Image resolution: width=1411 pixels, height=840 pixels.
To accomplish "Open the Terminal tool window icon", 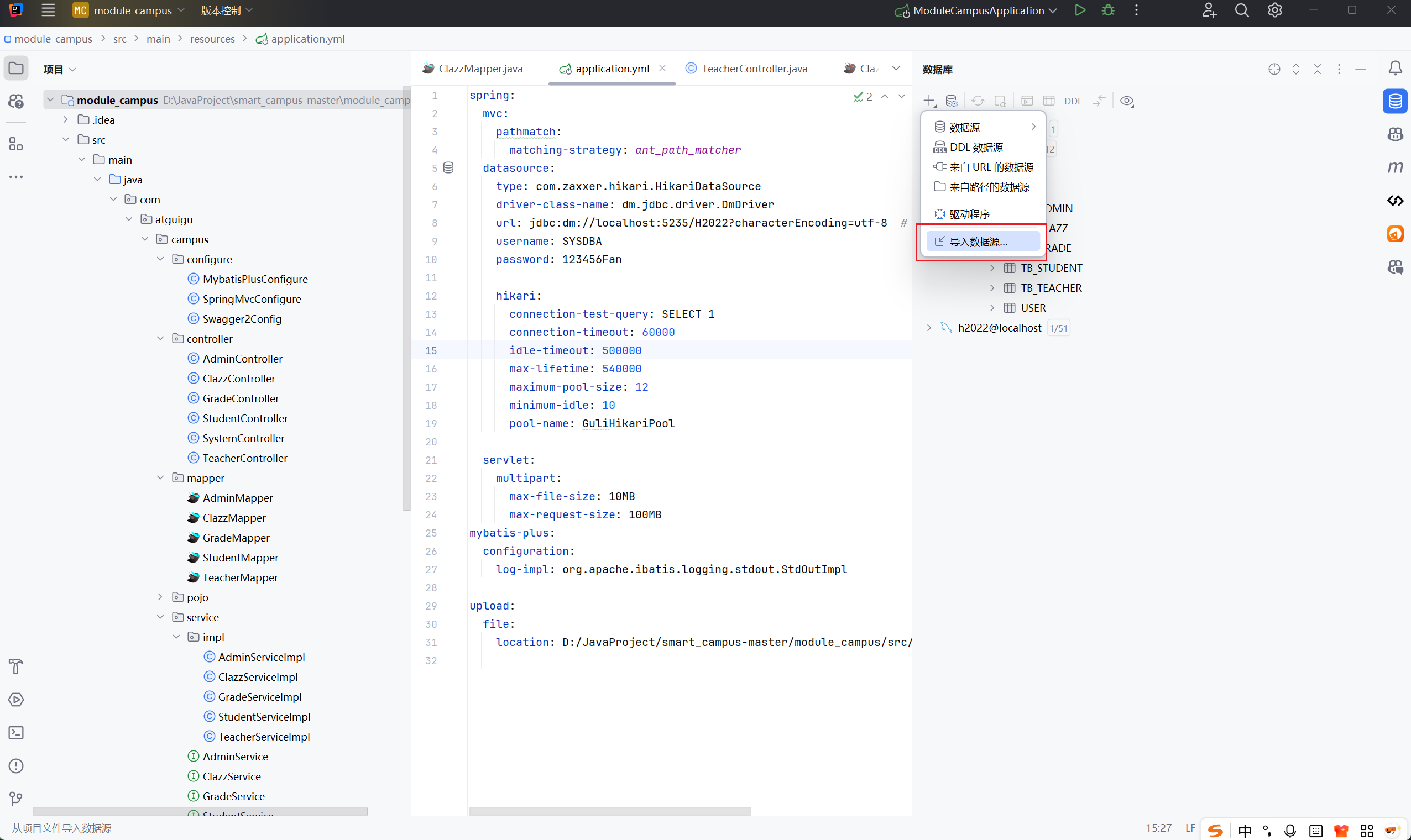I will [x=16, y=733].
